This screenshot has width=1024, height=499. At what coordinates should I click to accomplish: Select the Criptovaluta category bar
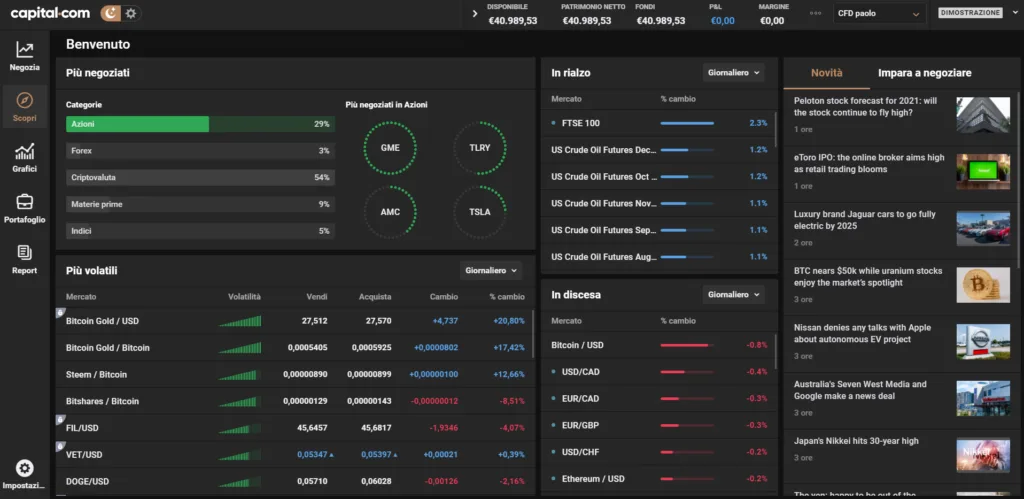200,178
